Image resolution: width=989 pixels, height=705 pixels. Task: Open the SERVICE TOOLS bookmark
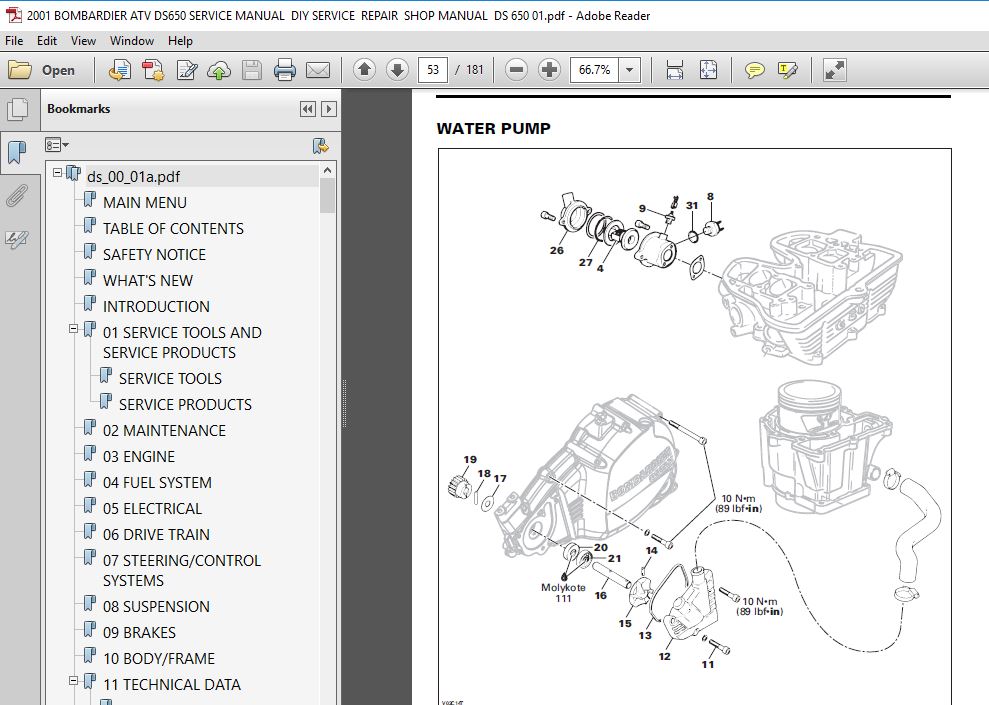click(x=170, y=378)
